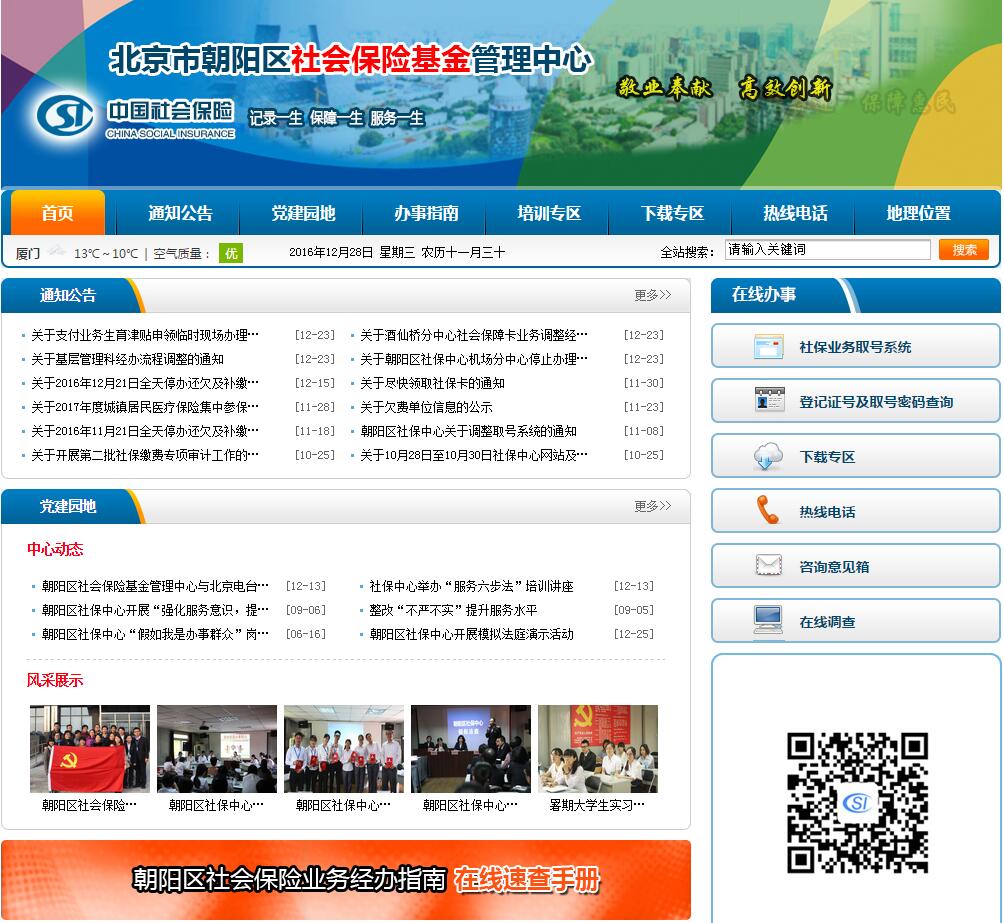Open notice 关于2016年11月21日全天停办还欠及补缴
Screen dimensions: 1004x923
click(x=145, y=431)
